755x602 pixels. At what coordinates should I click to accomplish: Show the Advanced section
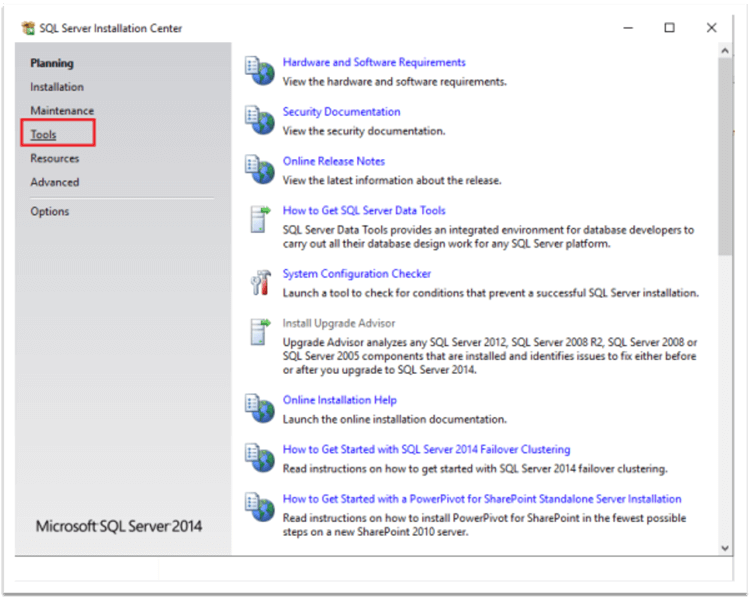(54, 183)
